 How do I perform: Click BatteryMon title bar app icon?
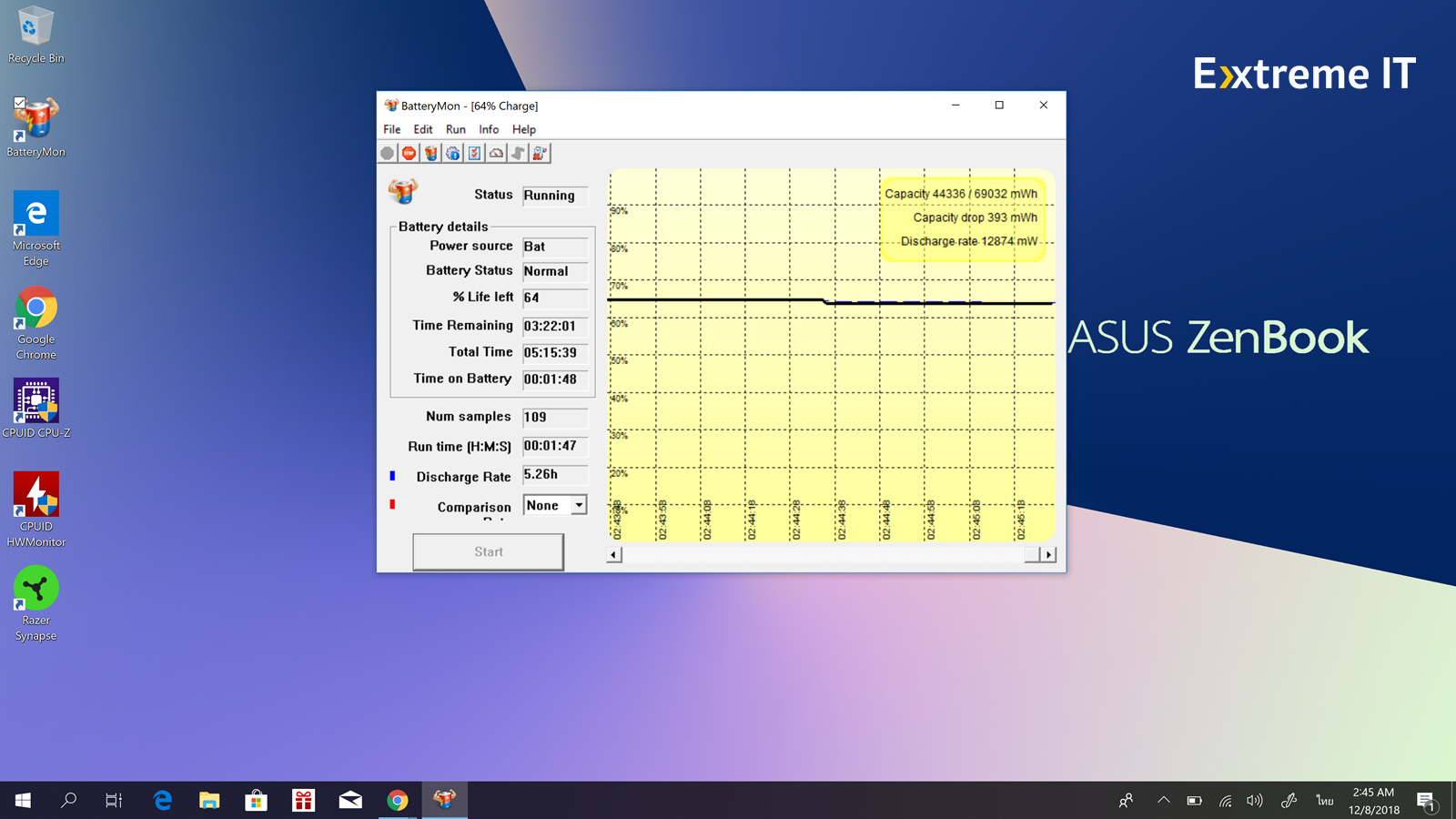click(391, 106)
